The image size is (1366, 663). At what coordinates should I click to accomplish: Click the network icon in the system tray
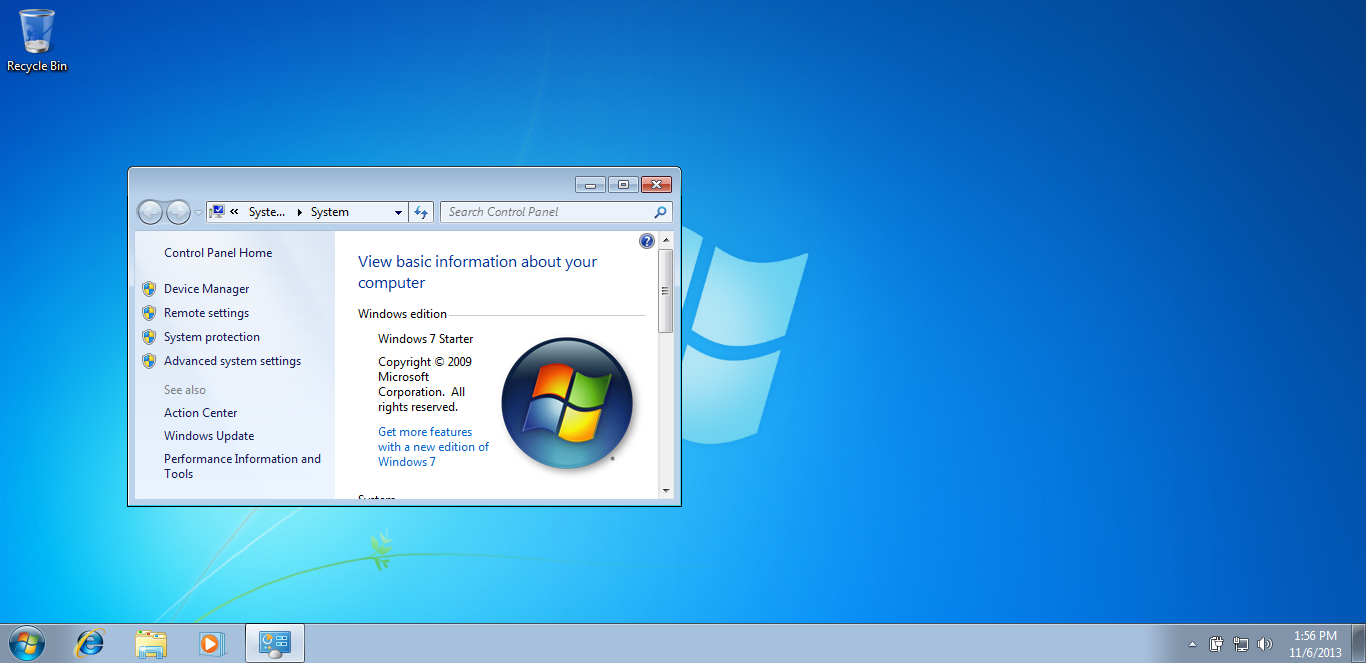coord(1241,644)
